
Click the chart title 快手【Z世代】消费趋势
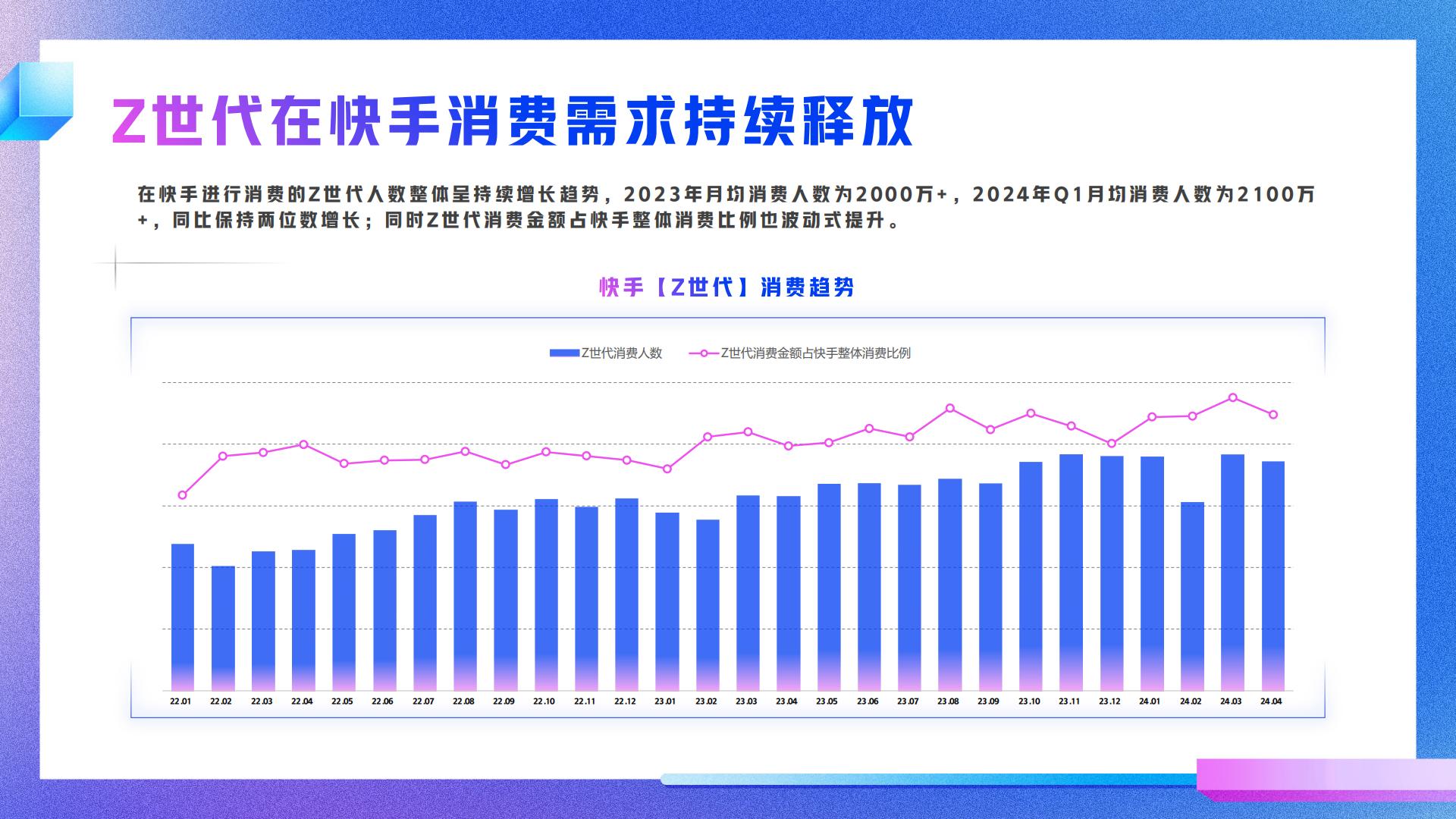(x=727, y=287)
